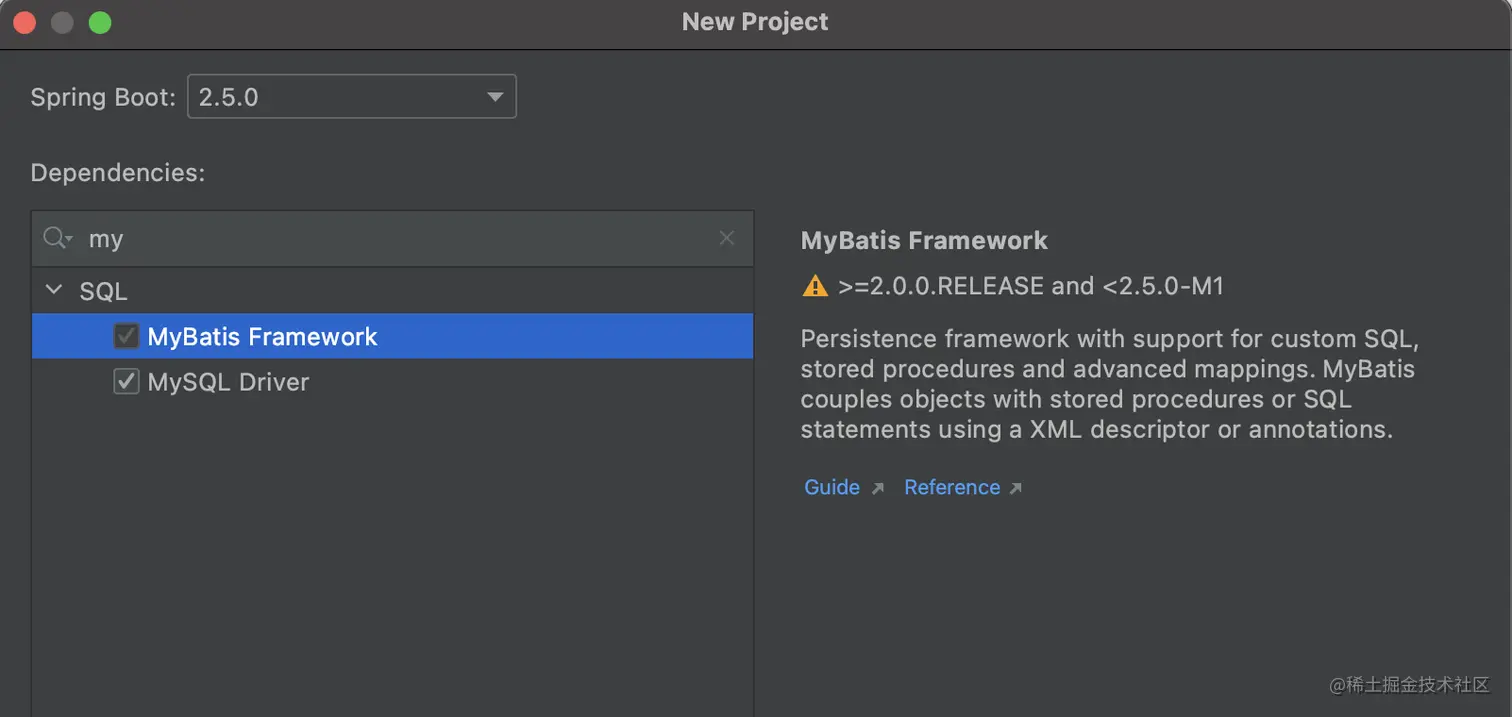This screenshot has height=717, width=1512.
Task: Click the green maximize window button
Action: point(100,22)
